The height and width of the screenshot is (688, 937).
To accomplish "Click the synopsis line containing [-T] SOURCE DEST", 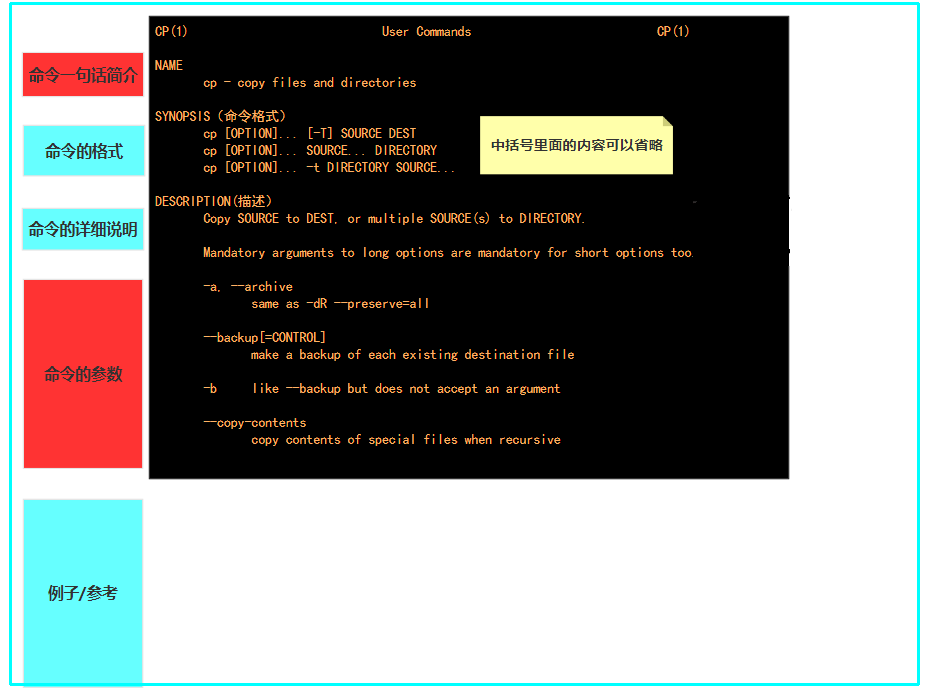I will [309, 133].
